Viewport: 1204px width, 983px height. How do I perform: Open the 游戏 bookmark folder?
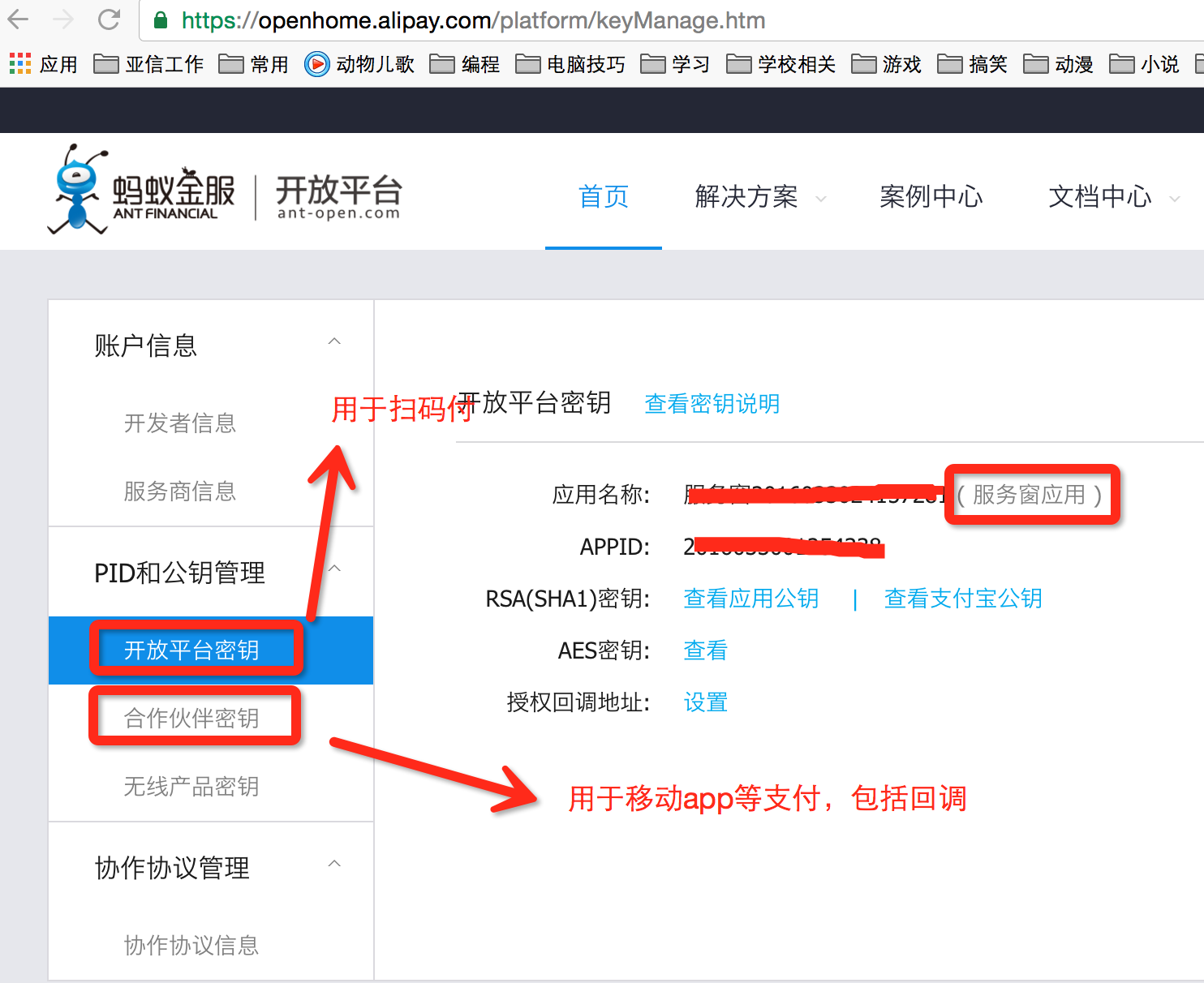887,64
